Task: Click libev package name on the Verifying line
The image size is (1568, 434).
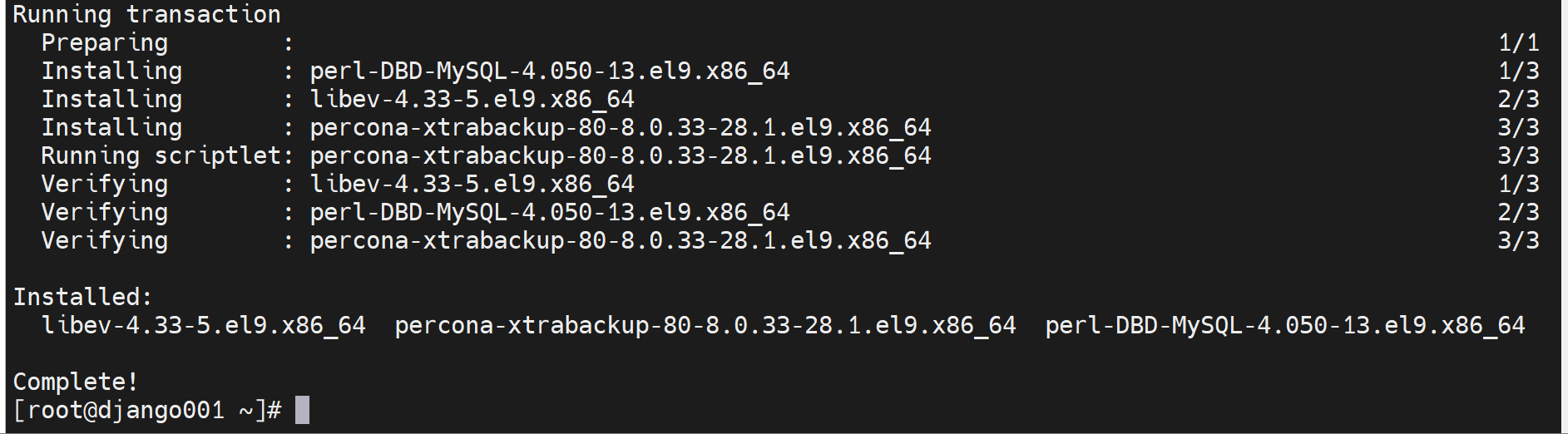Action: 472,184
